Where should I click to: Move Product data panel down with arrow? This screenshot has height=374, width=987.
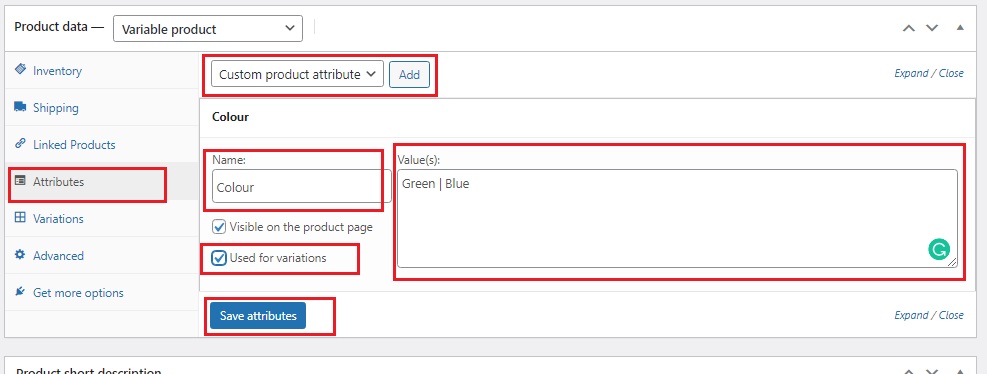[x=932, y=28]
